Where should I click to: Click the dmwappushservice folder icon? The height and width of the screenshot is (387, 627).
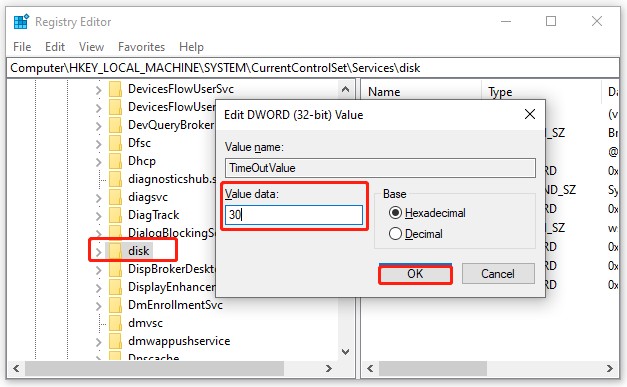pyautogui.click(x=115, y=341)
